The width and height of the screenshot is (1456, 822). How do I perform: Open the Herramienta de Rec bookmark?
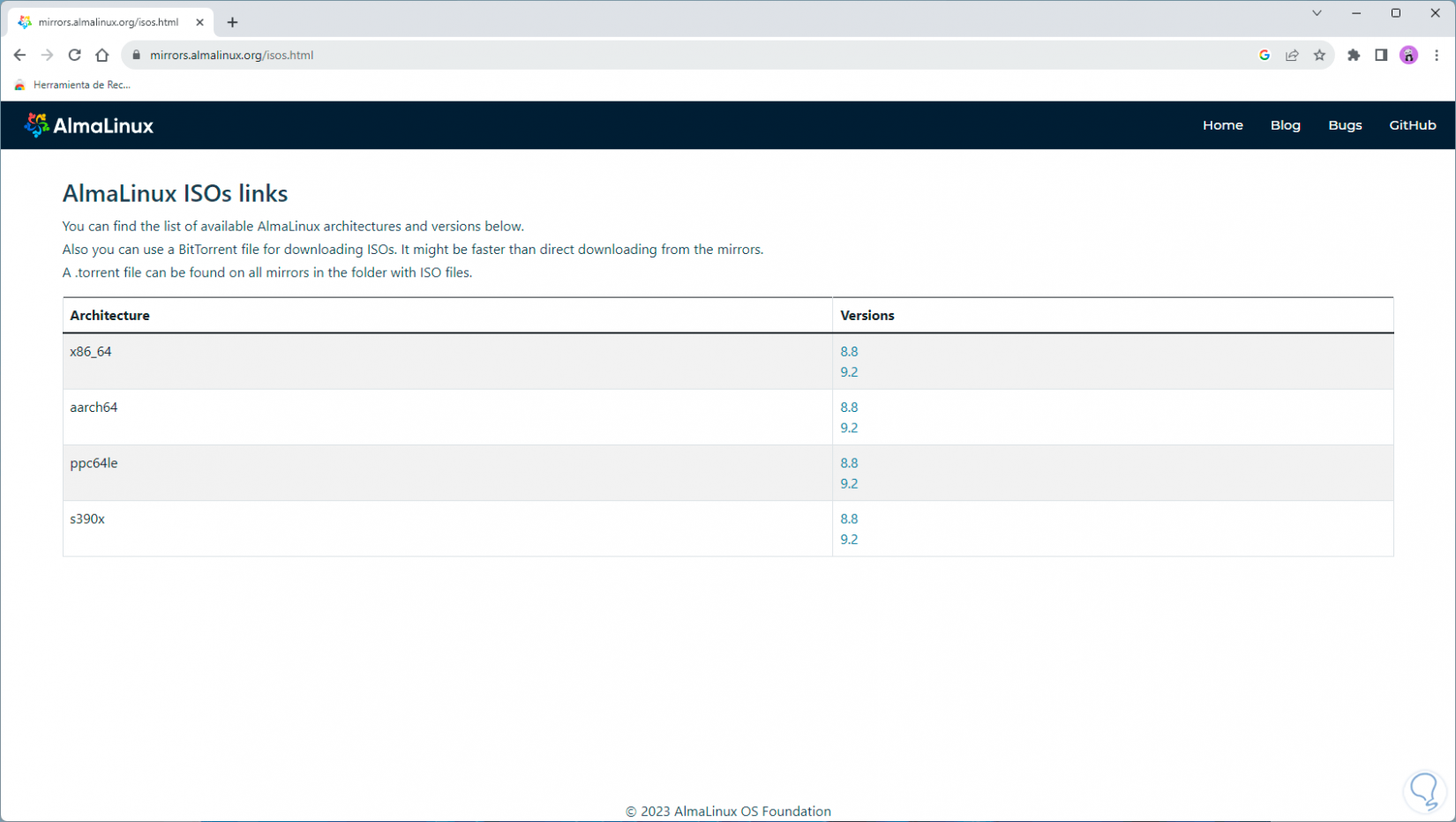click(x=72, y=85)
